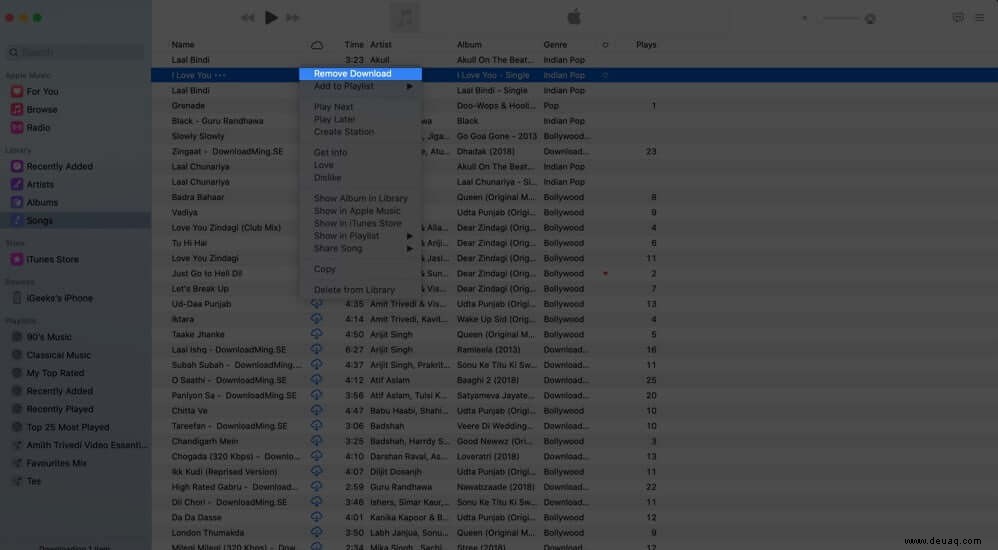Sort songs by the Name column header
Viewport: 998px width, 550px height.
tap(183, 45)
